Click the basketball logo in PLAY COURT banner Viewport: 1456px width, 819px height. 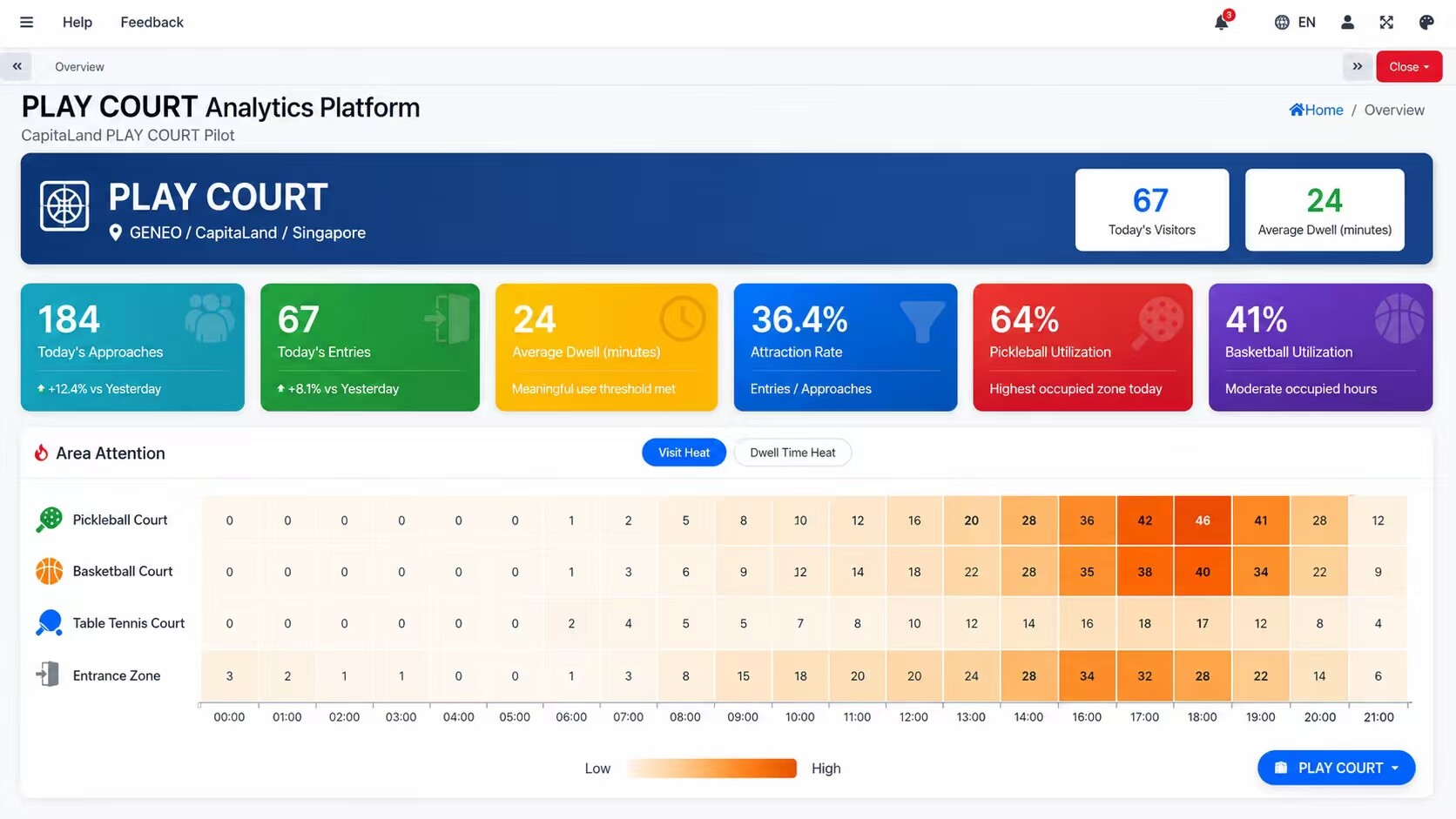[x=64, y=206]
